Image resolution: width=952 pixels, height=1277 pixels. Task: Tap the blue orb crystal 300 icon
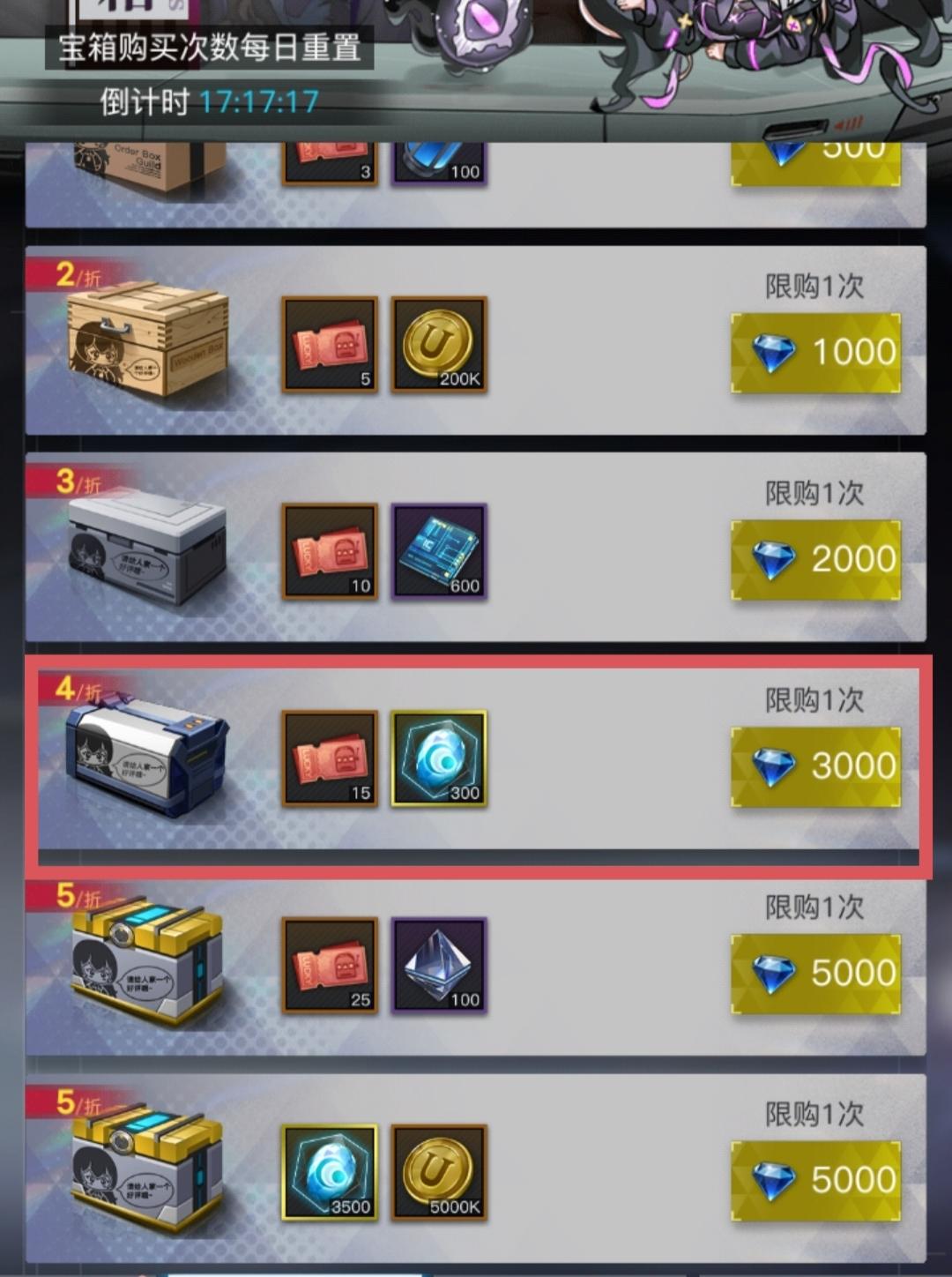[x=438, y=758]
